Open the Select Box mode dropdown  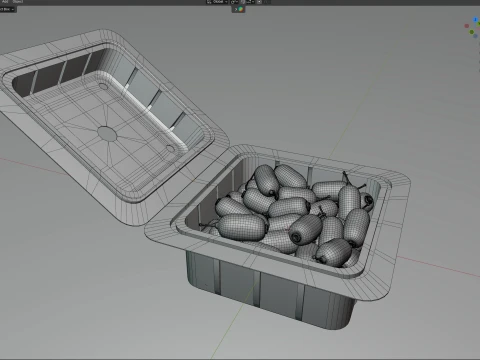click(x=7, y=9)
